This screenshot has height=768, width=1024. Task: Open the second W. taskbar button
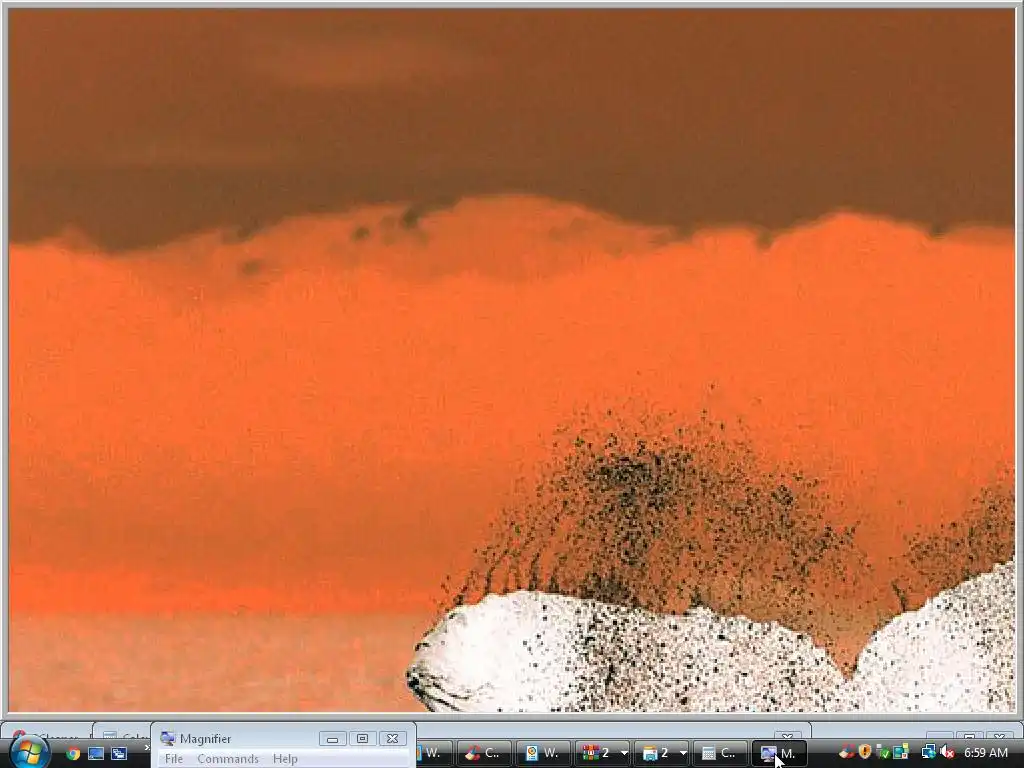point(542,753)
